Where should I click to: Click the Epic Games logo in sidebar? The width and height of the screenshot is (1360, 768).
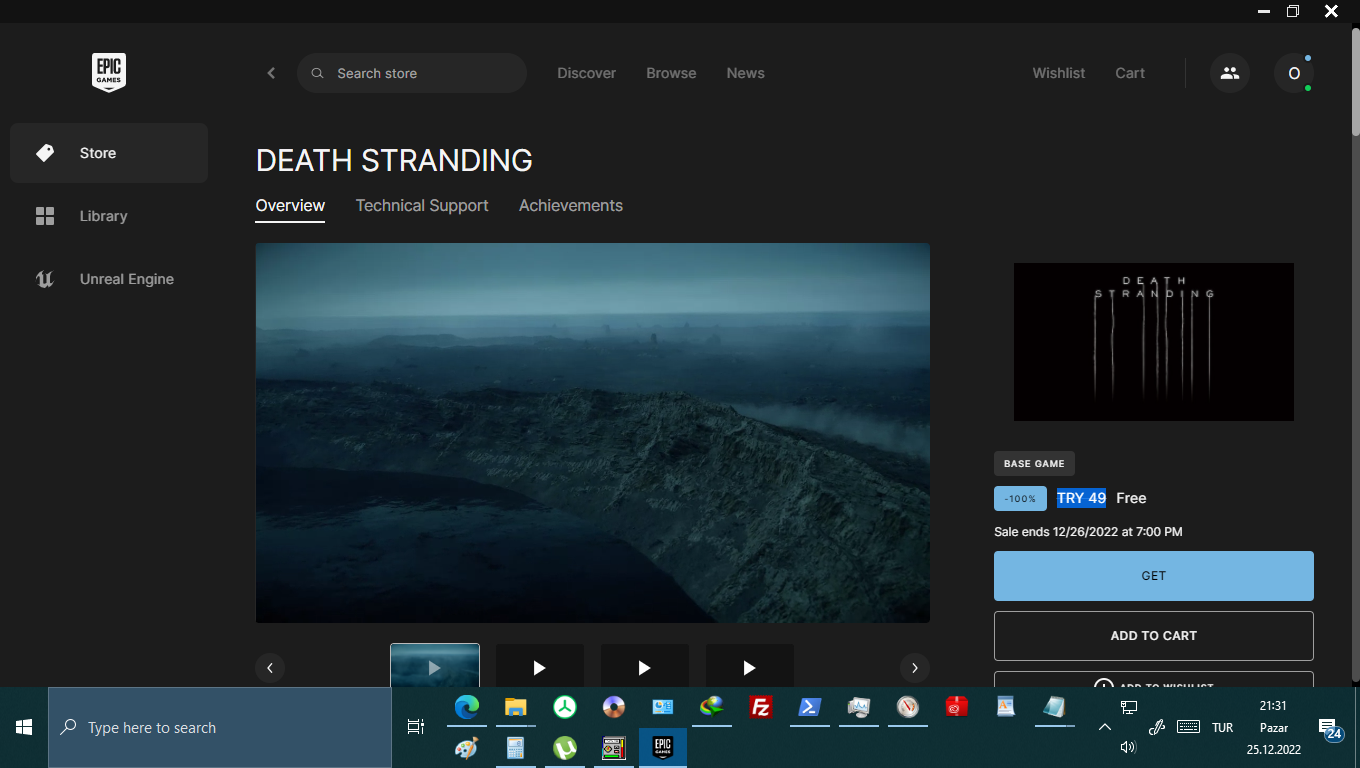click(109, 73)
